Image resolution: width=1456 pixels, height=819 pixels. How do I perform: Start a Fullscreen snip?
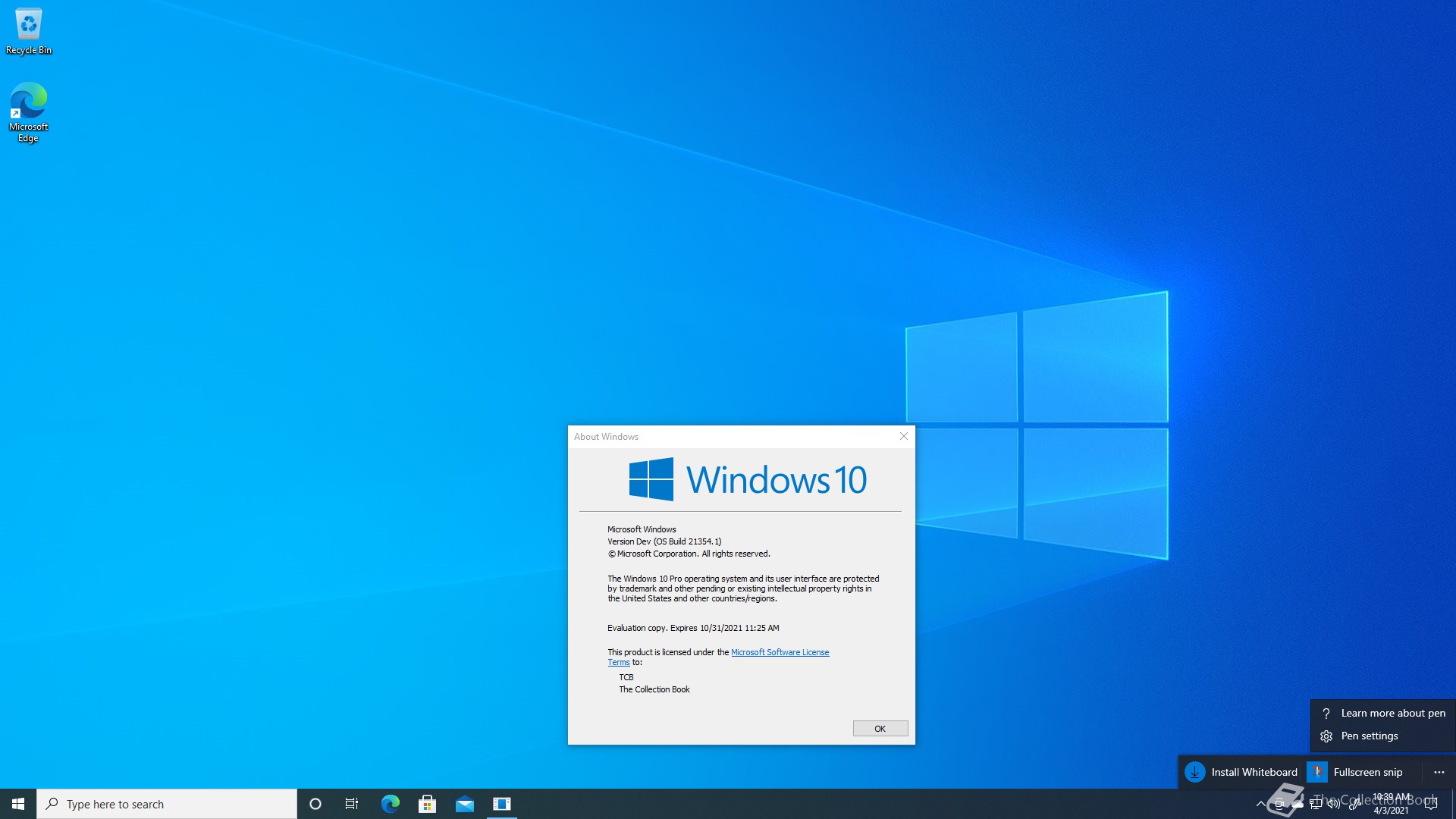(x=1356, y=772)
